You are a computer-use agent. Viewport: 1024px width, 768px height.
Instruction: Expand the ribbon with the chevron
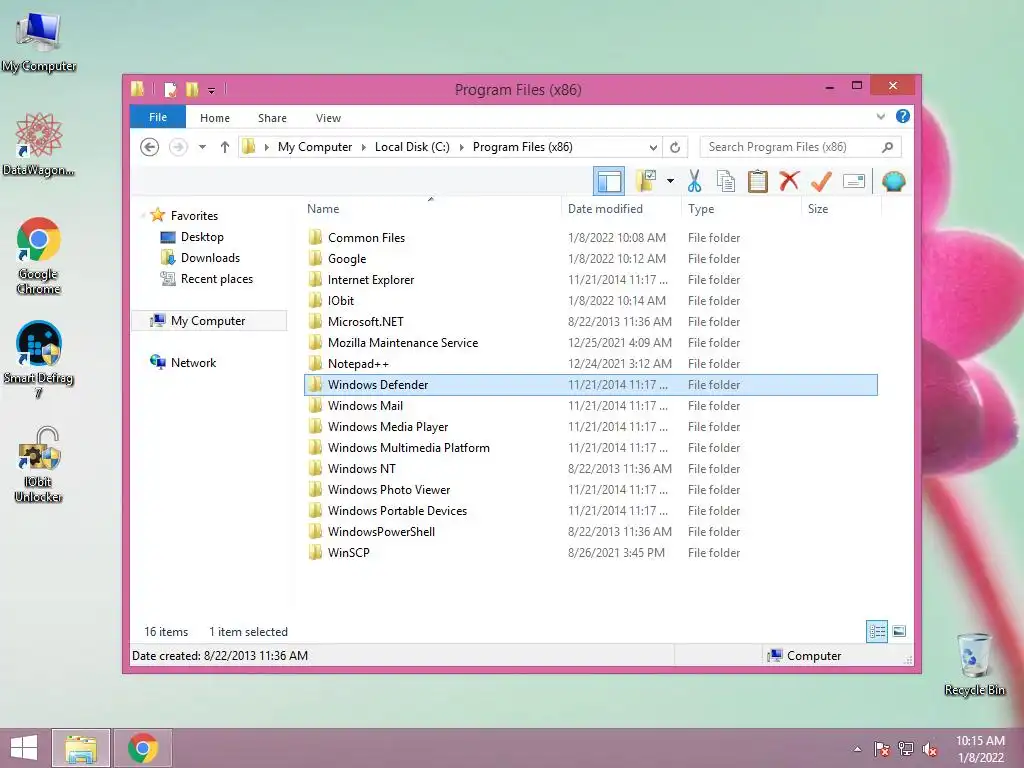pos(880,117)
